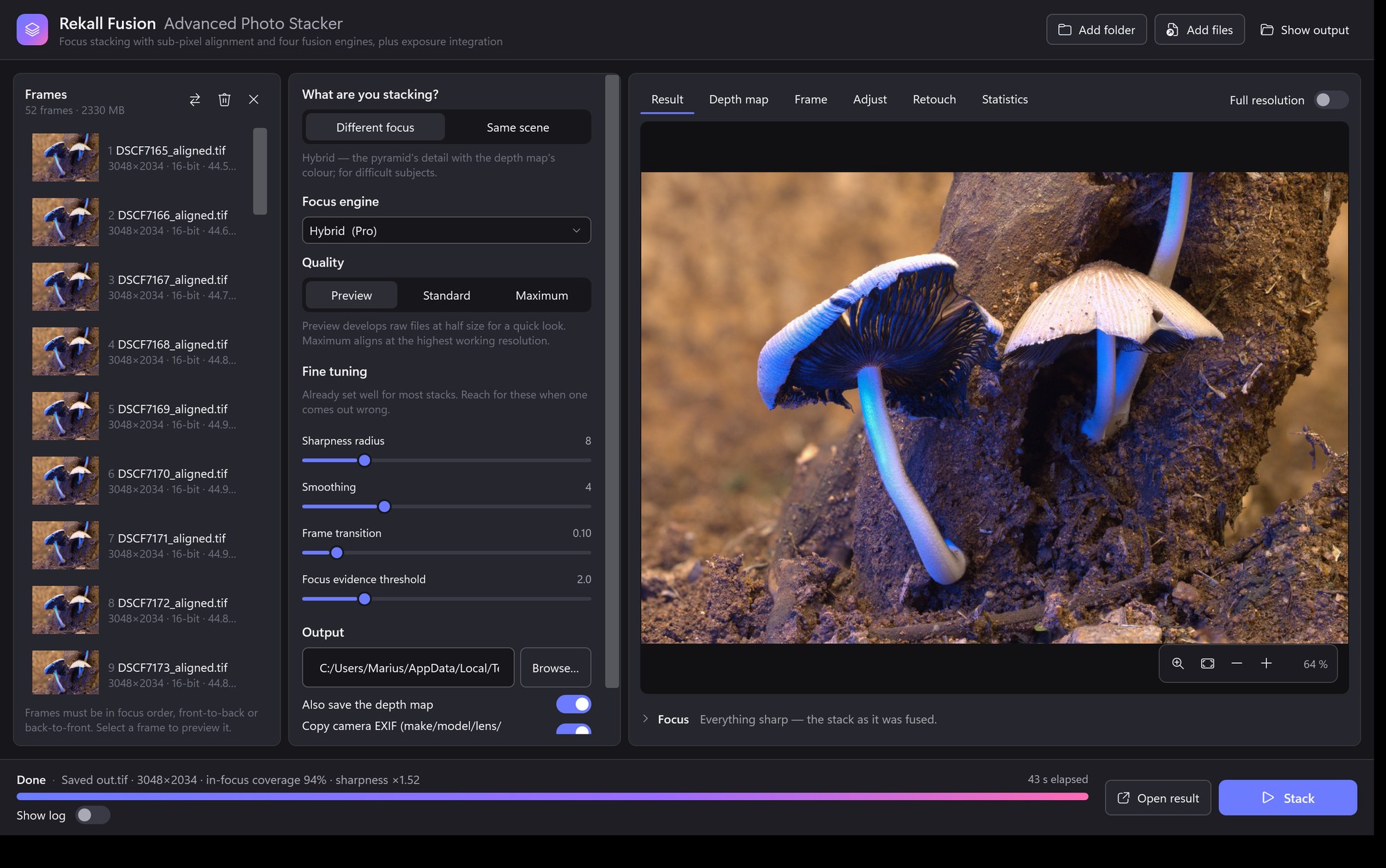Image resolution: width=1386 pixels, height=868 pixels.
Task: Adjust the Smoothing slider
Action: click(x=446, y=506)
